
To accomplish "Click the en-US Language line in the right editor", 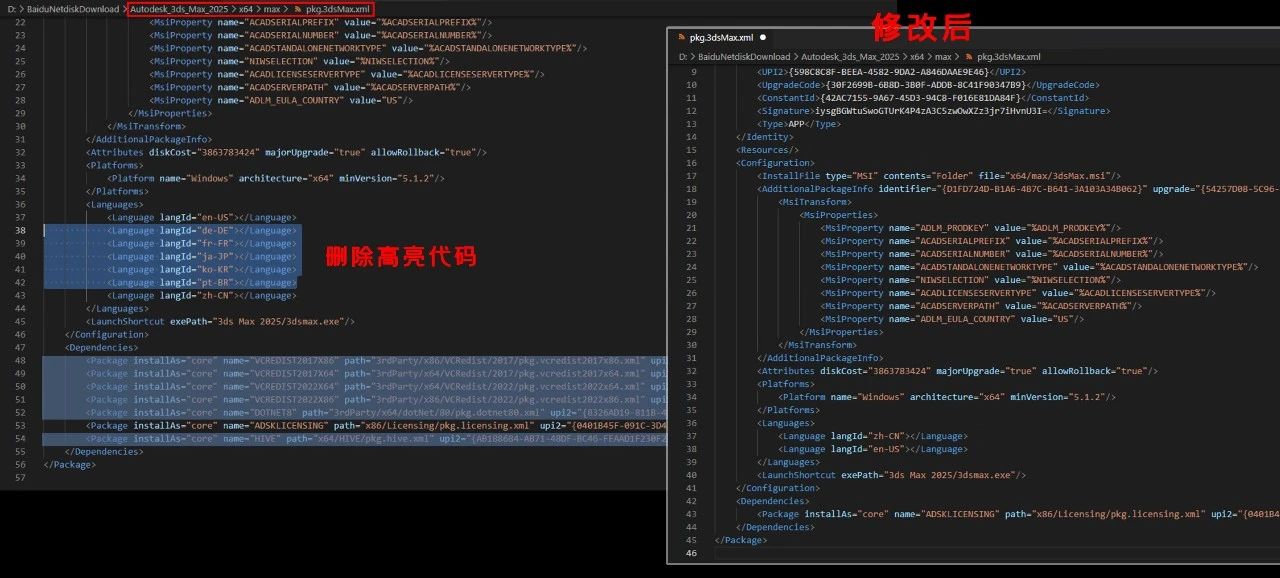I will [x=874, y=449].
